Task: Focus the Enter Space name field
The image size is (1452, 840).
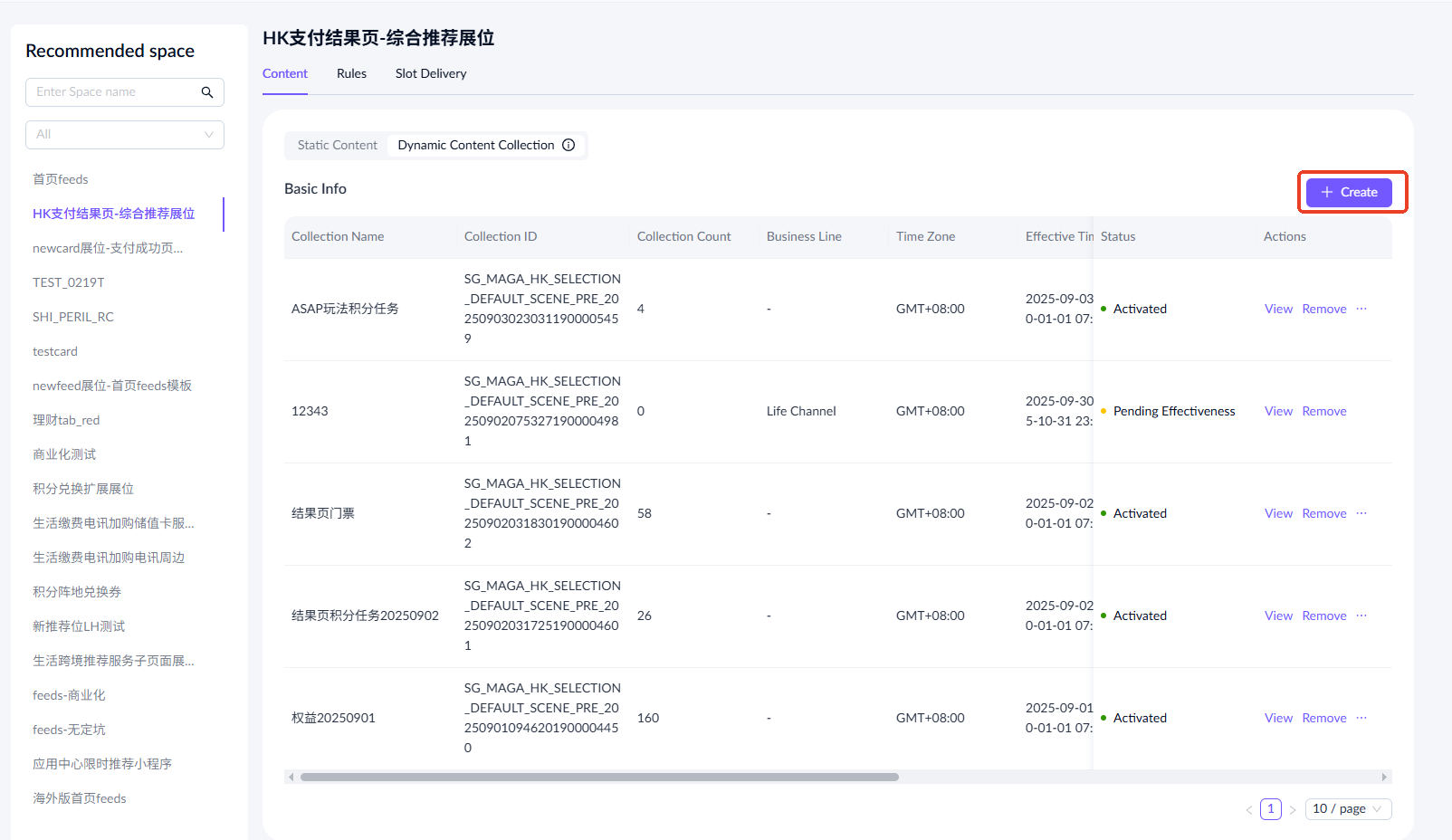Action: [x=113, y=92]
